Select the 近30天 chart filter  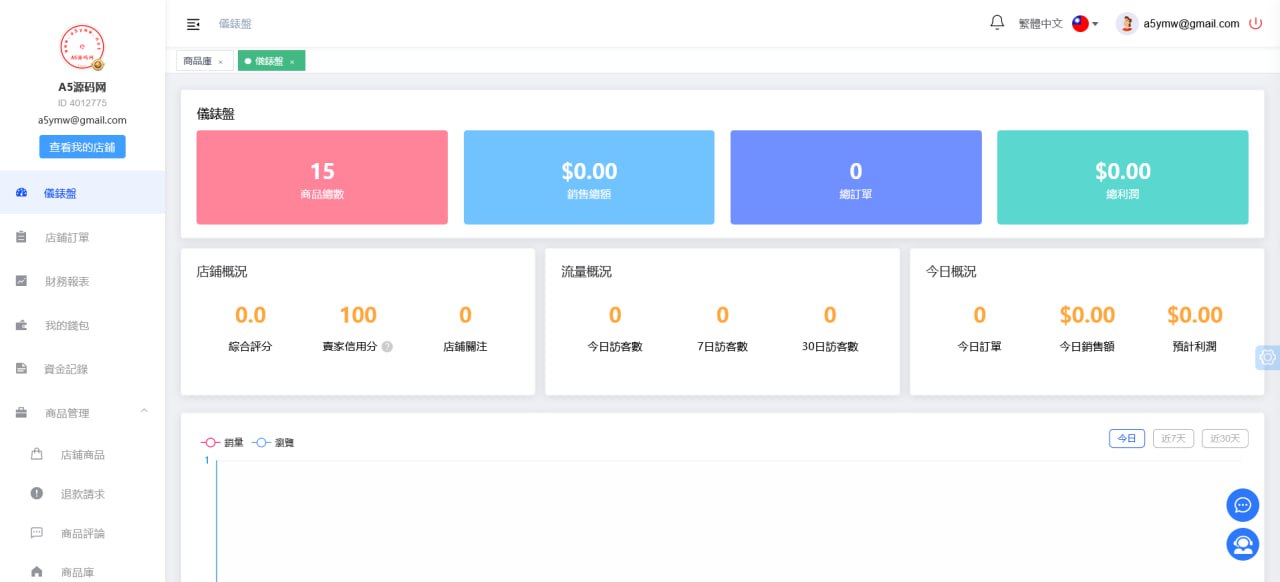pyautogui.click(x=1224, y=438)
